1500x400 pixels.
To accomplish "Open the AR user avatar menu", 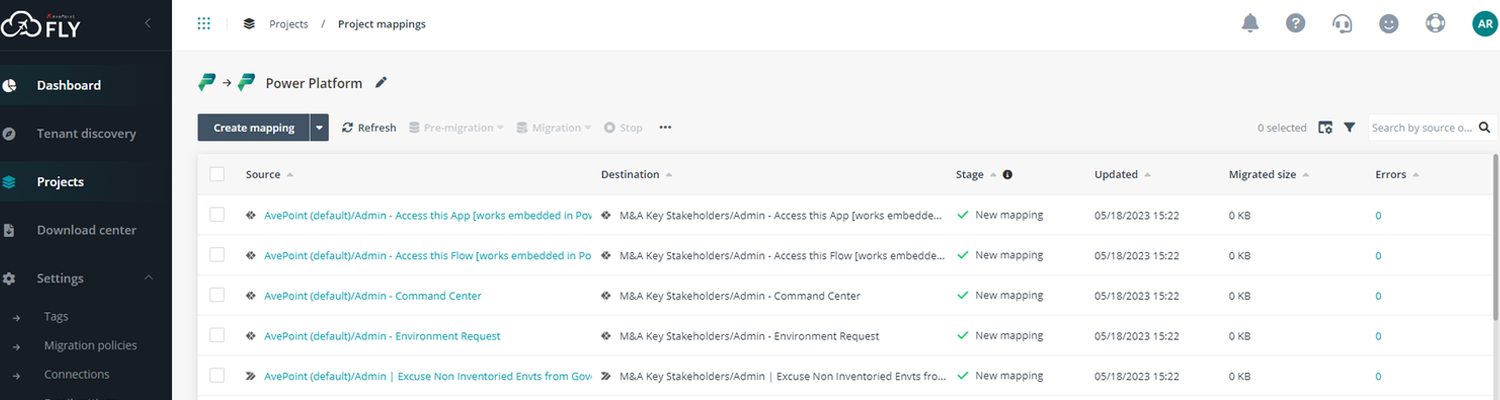I will 1484,23.
